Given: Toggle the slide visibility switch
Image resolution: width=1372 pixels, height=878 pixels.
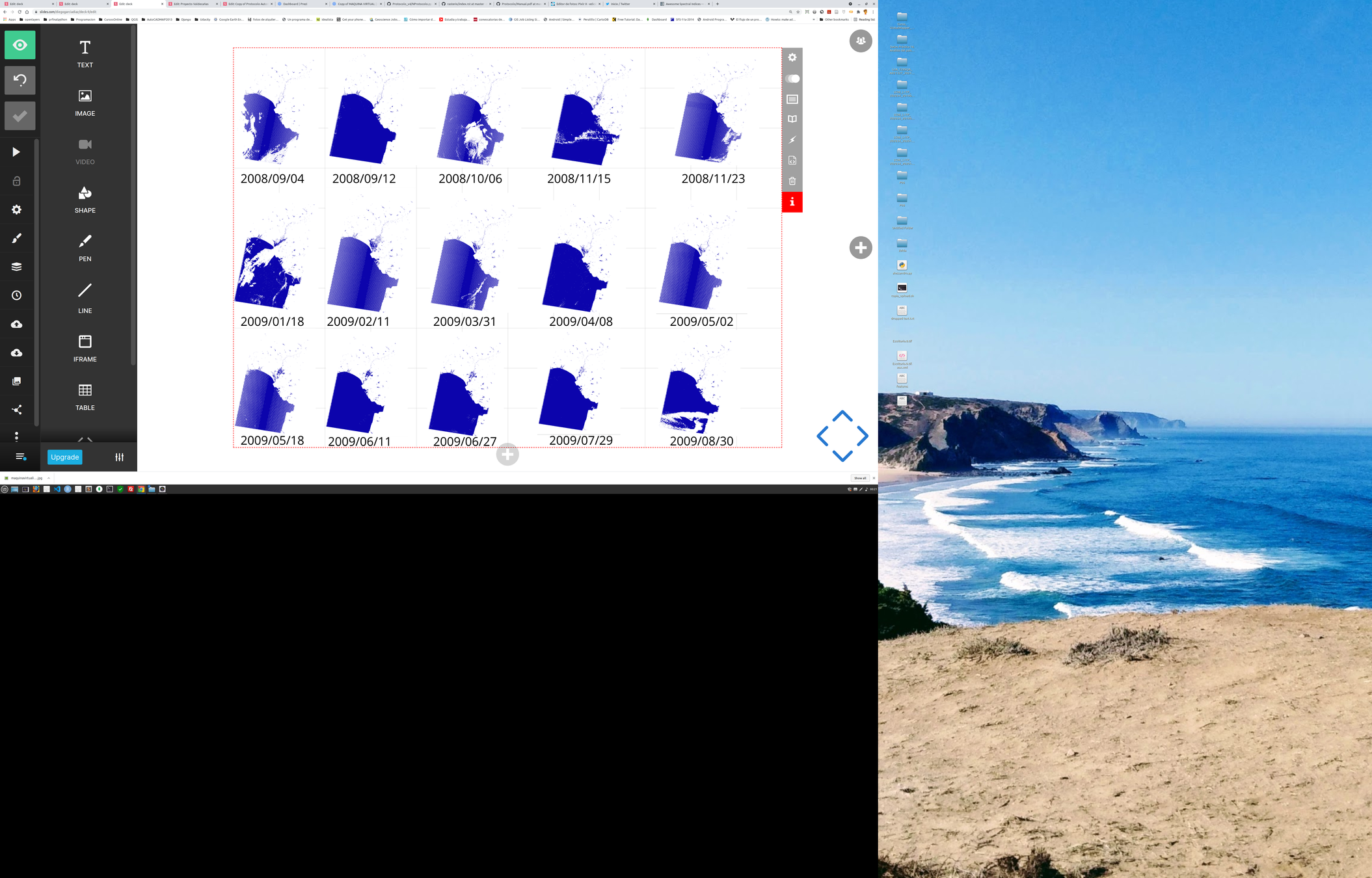Looking at the screenshot, I should [x=792, y=79].
